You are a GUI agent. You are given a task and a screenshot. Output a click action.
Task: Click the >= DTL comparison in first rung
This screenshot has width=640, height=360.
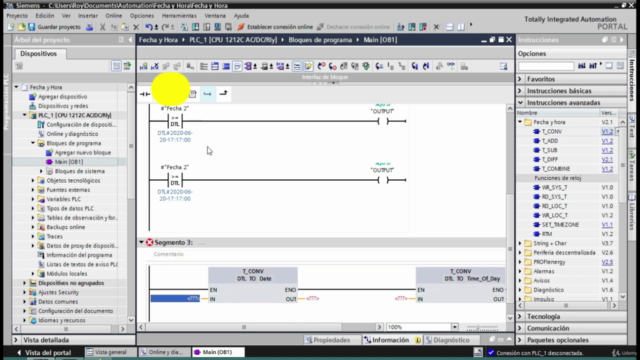[175, 121]
